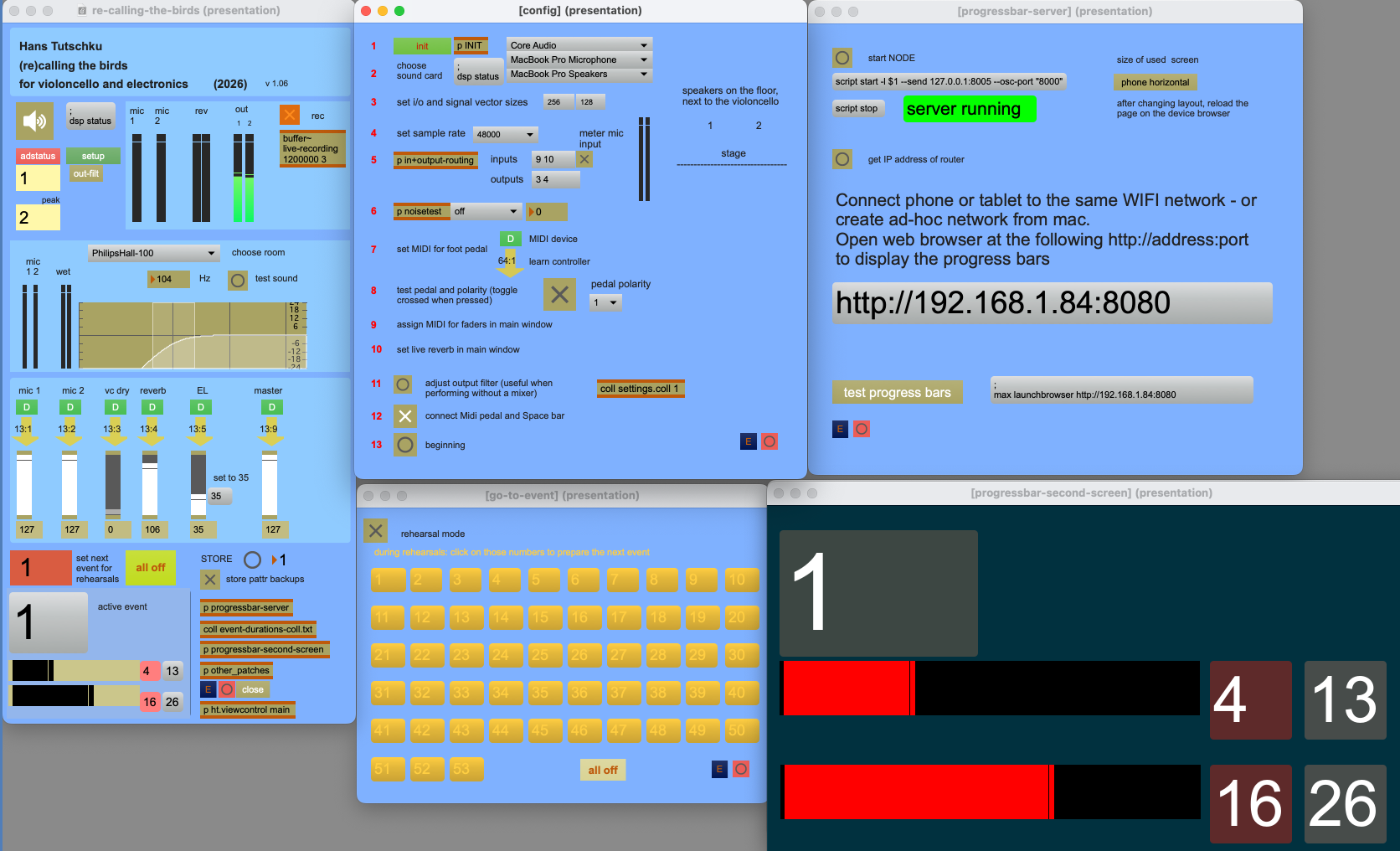Click the master fader slider
Viewport: 1400px width, 851px height.
[270, 486]
